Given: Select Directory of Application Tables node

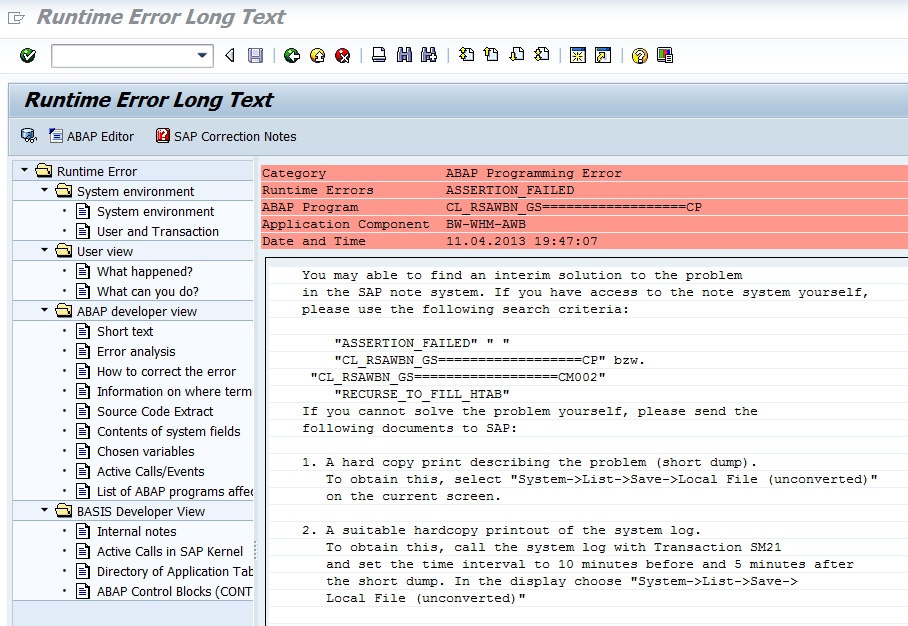Looking at the screenshot, I should click(x=174, y=572).
